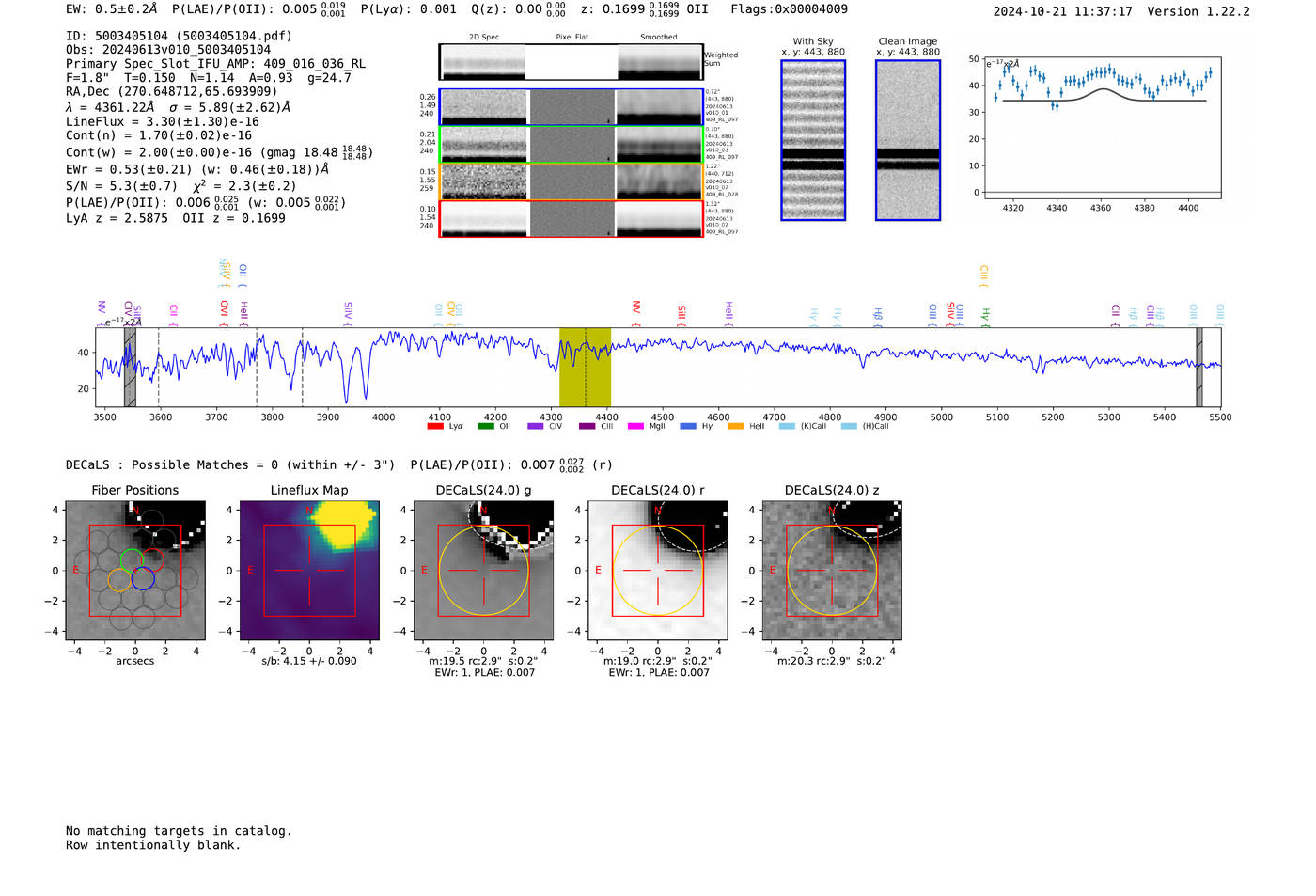Click the 'Row intentionally blank.' text
The image size is (1316, 896).
[153, 845]
